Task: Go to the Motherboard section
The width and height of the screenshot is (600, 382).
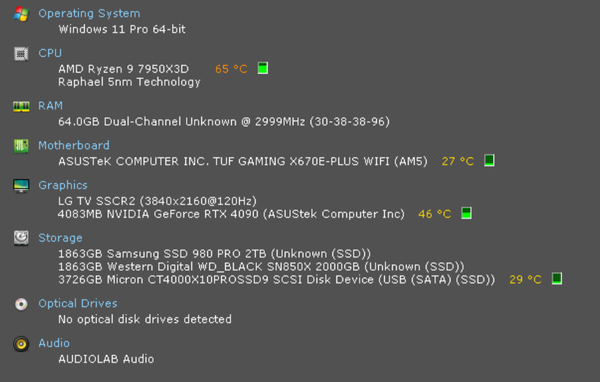Action: point(74,145)
